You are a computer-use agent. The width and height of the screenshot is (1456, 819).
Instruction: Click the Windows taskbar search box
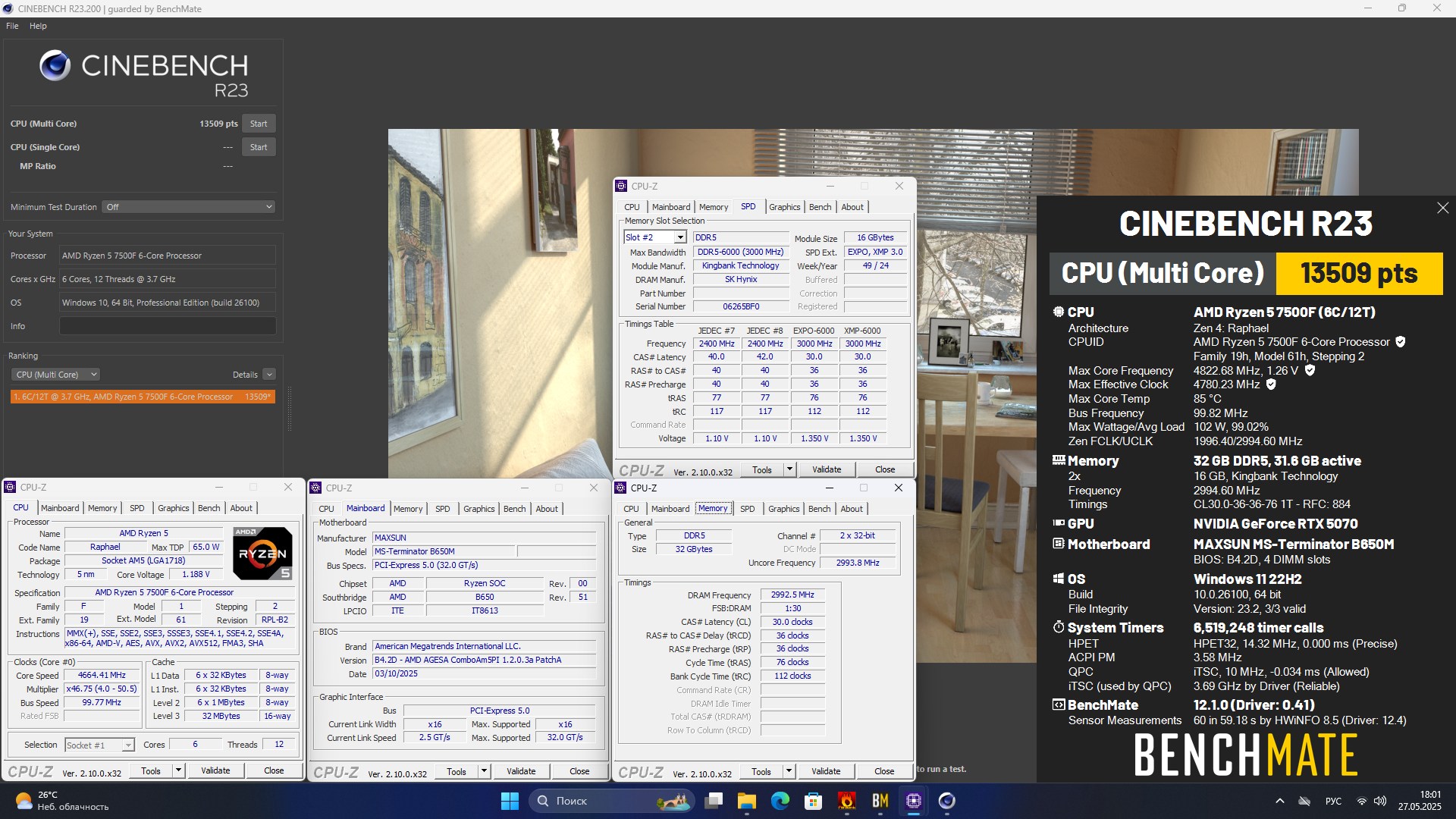pos(613,801)
